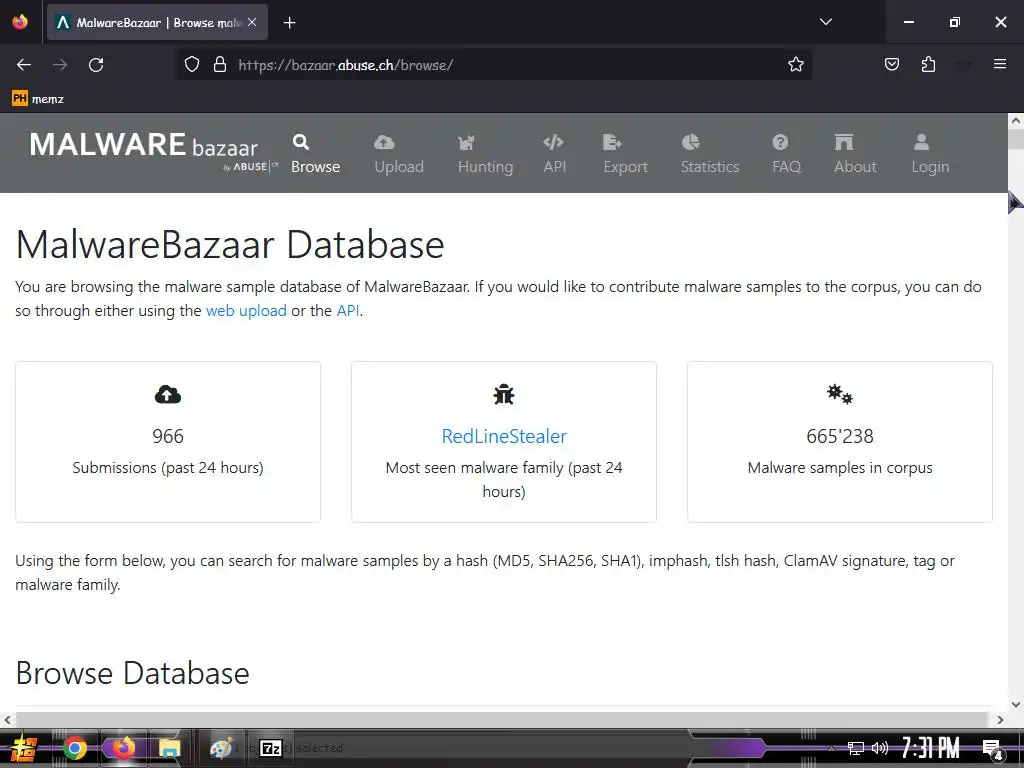Select the MalwareBazaar browser tab
Viewport: 1024px width, 768px height.
(157, 23)
